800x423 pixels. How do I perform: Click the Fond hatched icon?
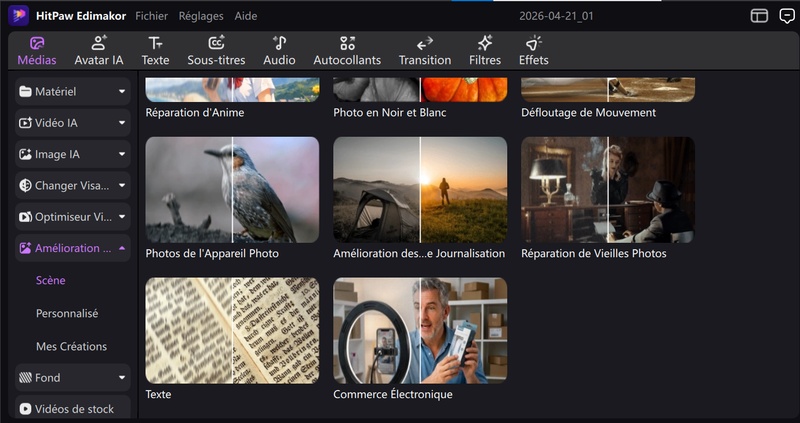pos(25,378)
